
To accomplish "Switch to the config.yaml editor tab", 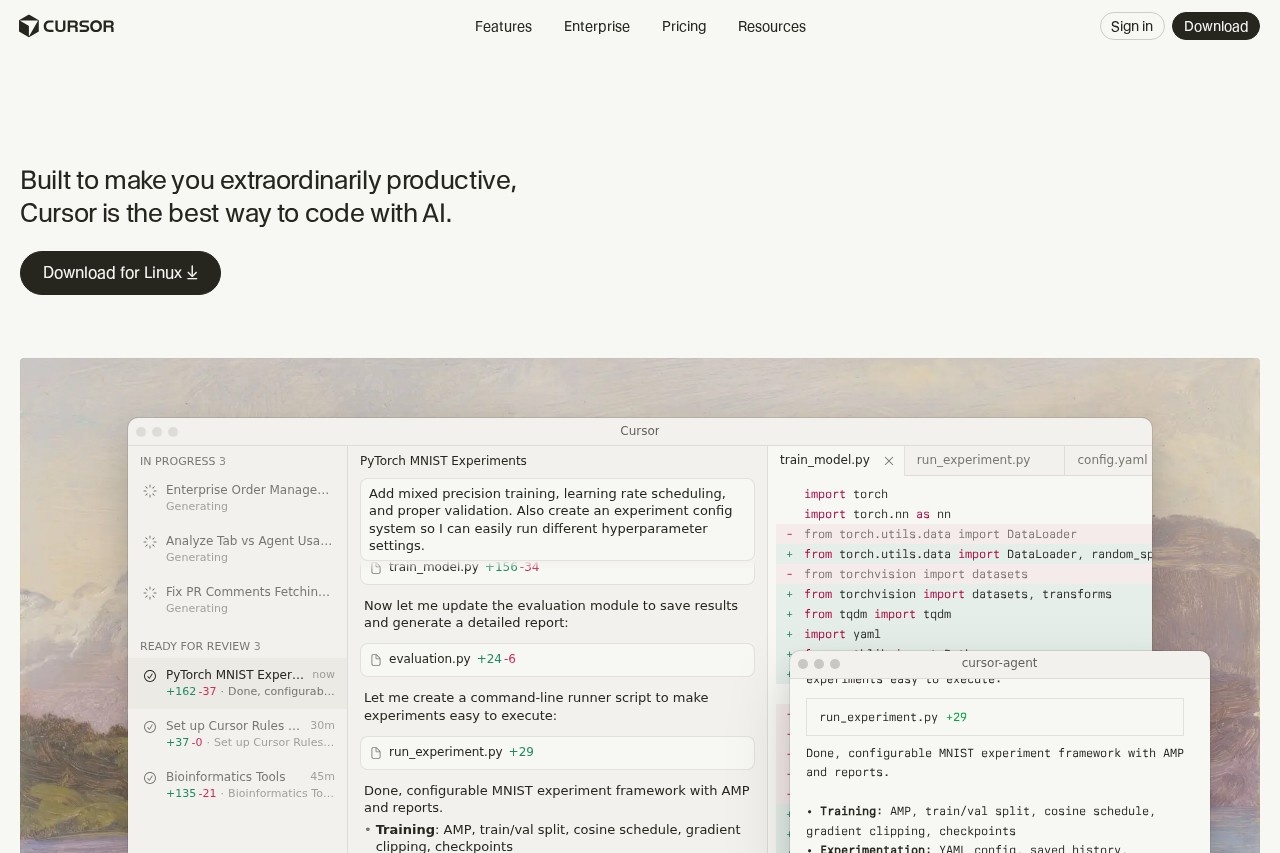I will [1111, 460].
